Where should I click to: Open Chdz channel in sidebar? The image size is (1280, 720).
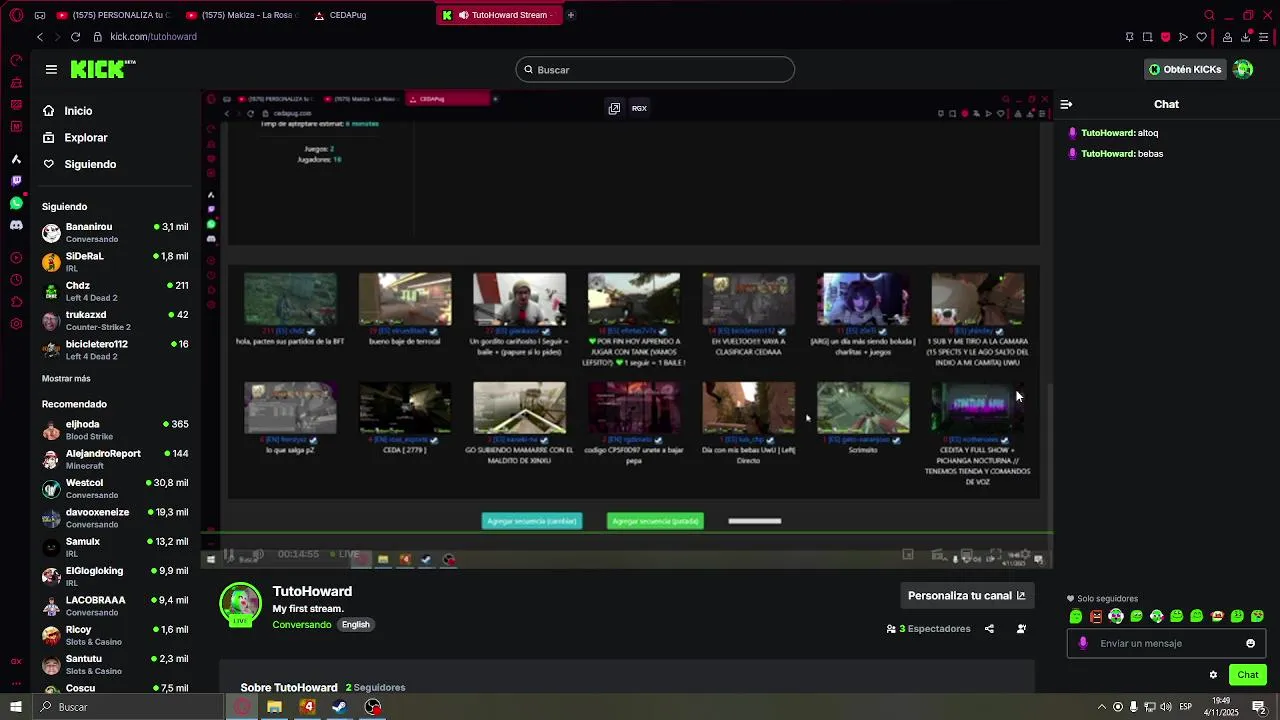pyautogui.click(x=115, y=291)
